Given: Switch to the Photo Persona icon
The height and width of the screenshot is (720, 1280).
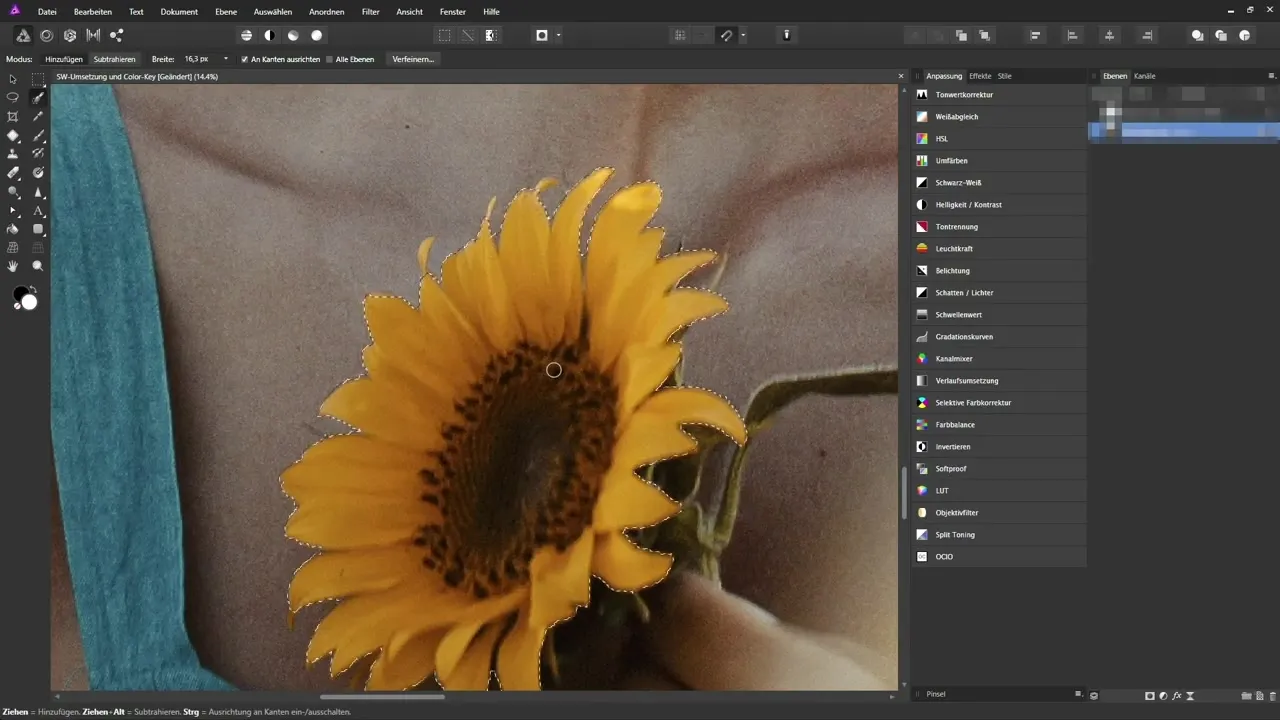Looking at the screenshot, I should click(22, 35).
